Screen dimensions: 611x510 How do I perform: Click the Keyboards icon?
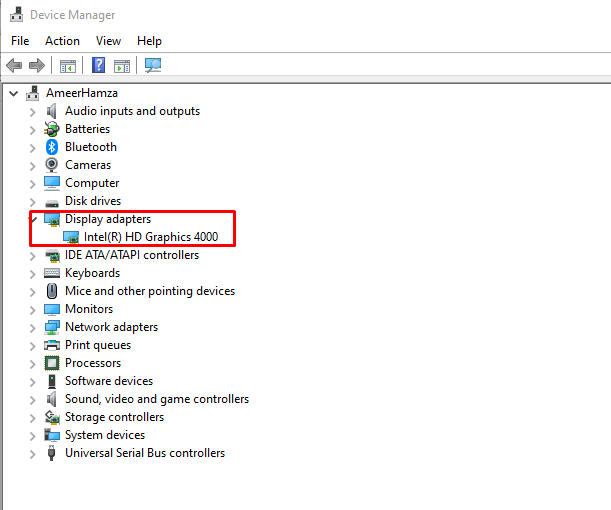click(x=52, y=273)
